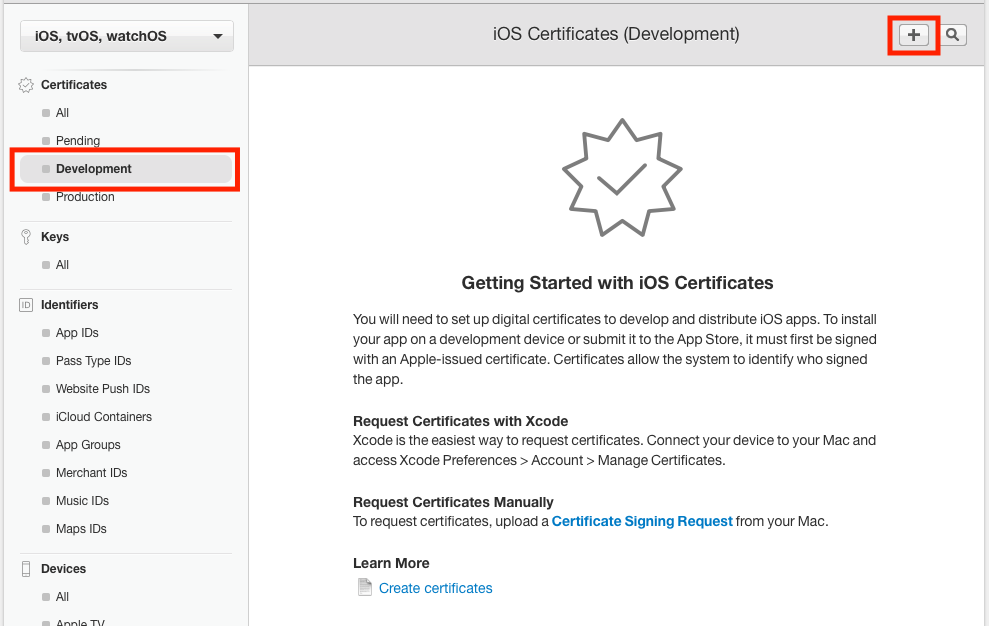This screenshot has width=989, height=626.
Task: Click the Certificates section seal icon
Action: click(26, 85)
